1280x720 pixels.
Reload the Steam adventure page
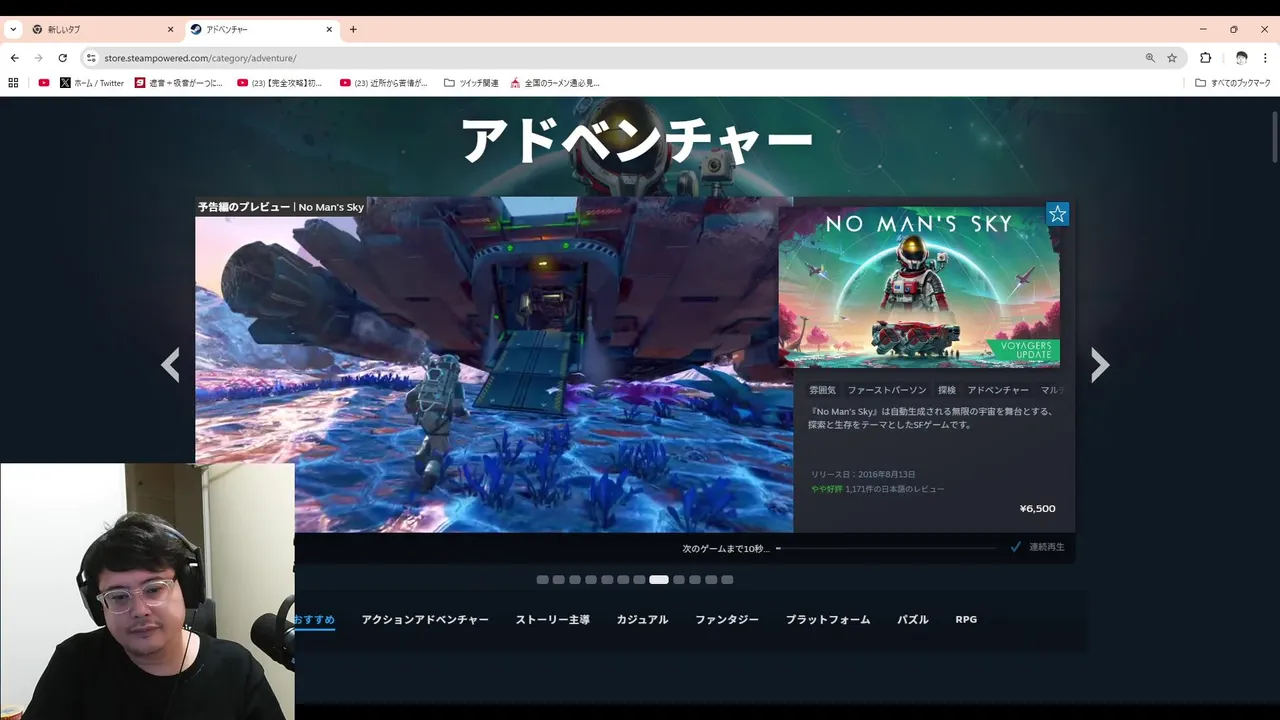pos(62,58)
